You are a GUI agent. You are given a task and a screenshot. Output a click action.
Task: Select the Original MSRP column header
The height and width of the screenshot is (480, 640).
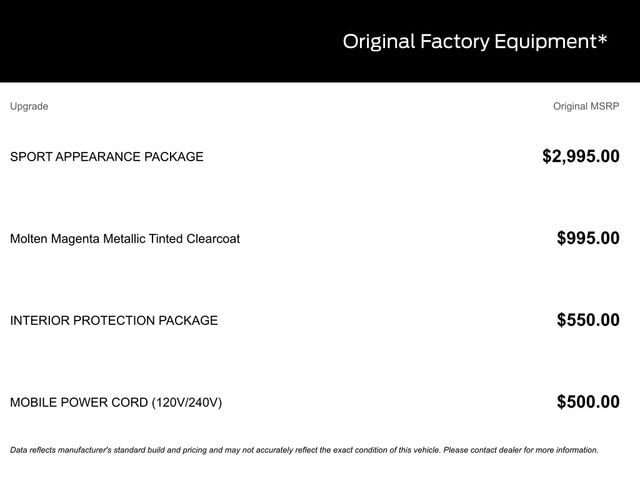586,106
